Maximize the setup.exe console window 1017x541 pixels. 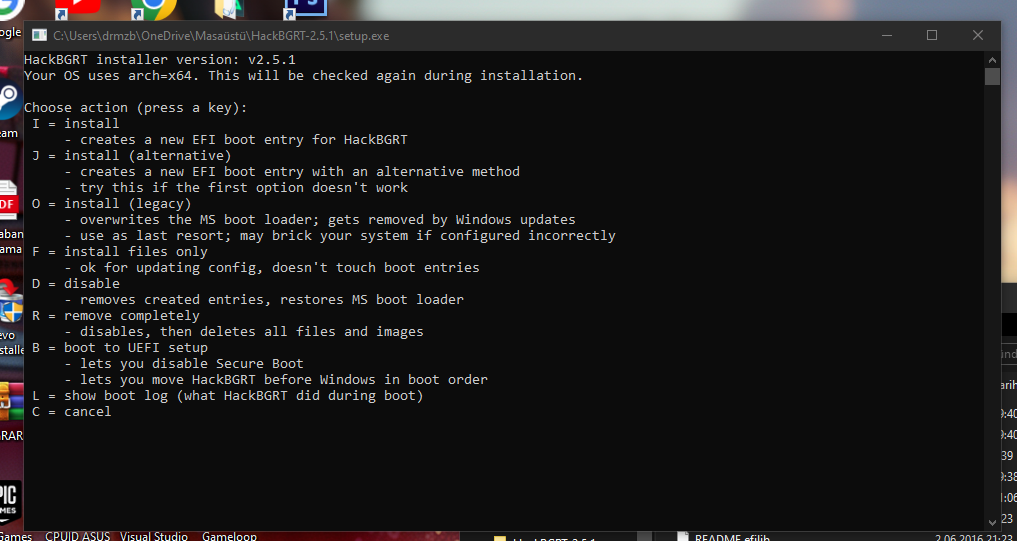pyautogui.click(x=932, y=36)
